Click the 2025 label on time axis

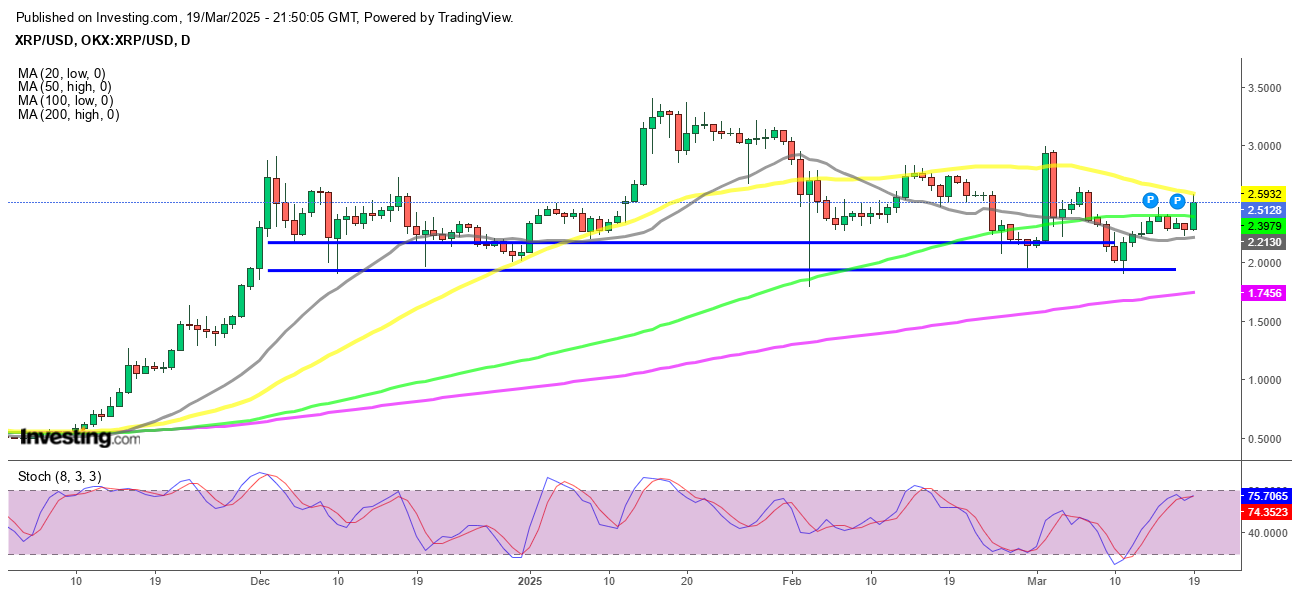tap(530, 579)
